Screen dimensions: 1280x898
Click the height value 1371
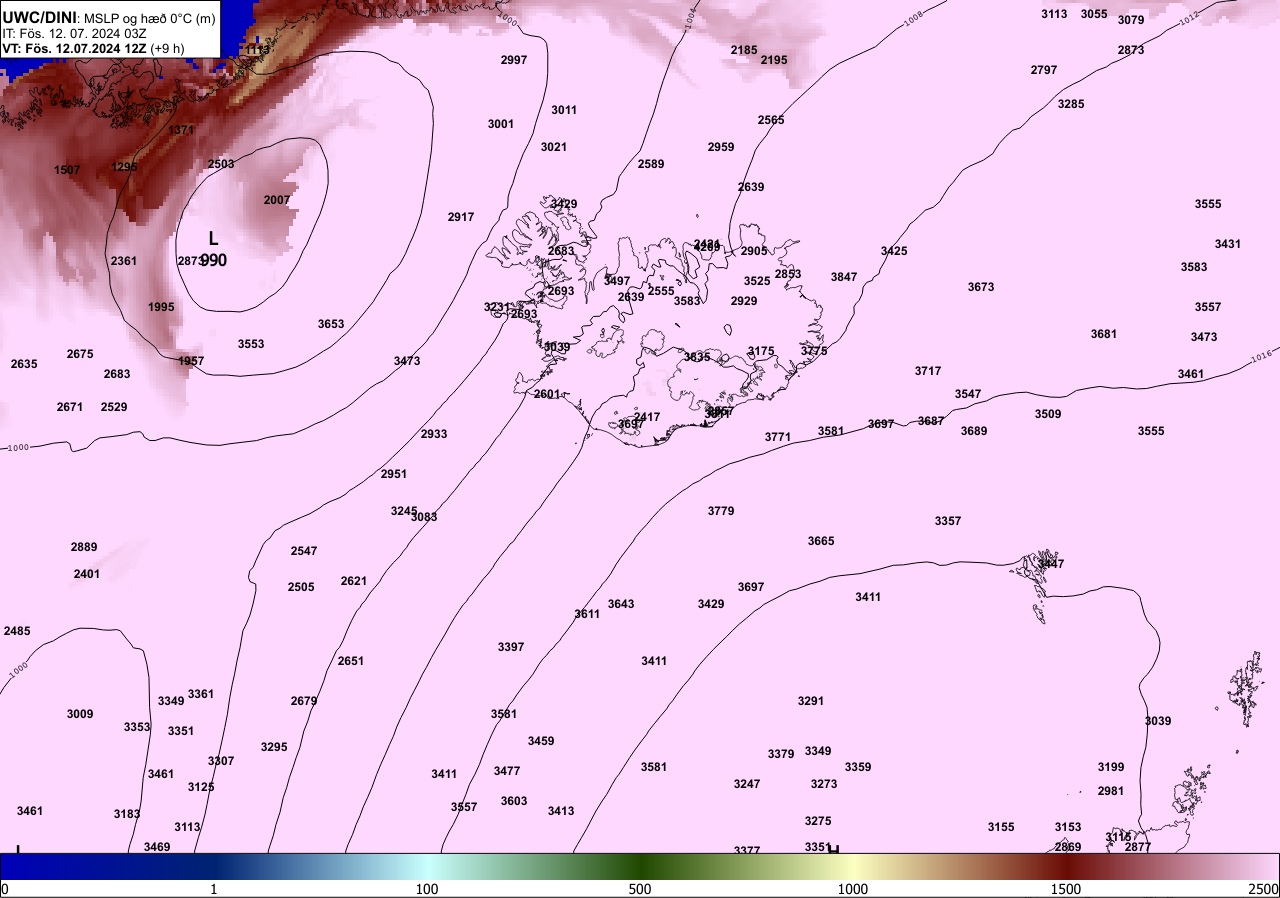182,130
